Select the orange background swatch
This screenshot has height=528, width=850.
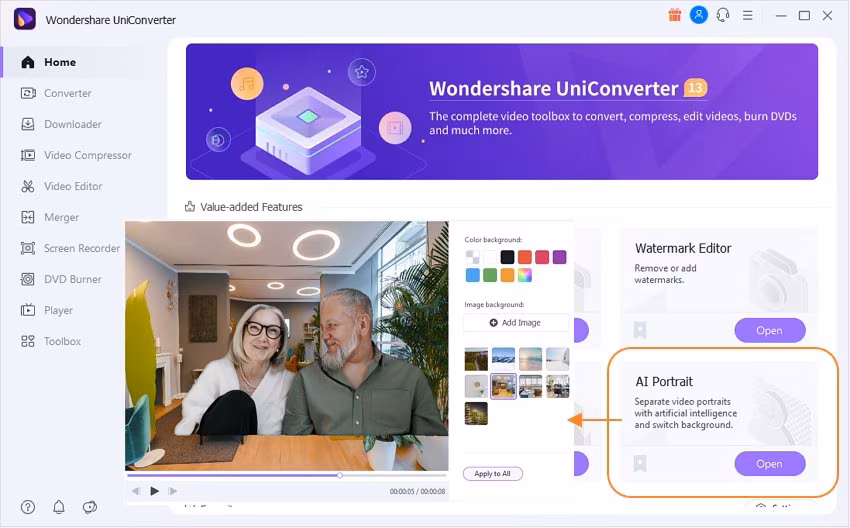click(507, 275)
